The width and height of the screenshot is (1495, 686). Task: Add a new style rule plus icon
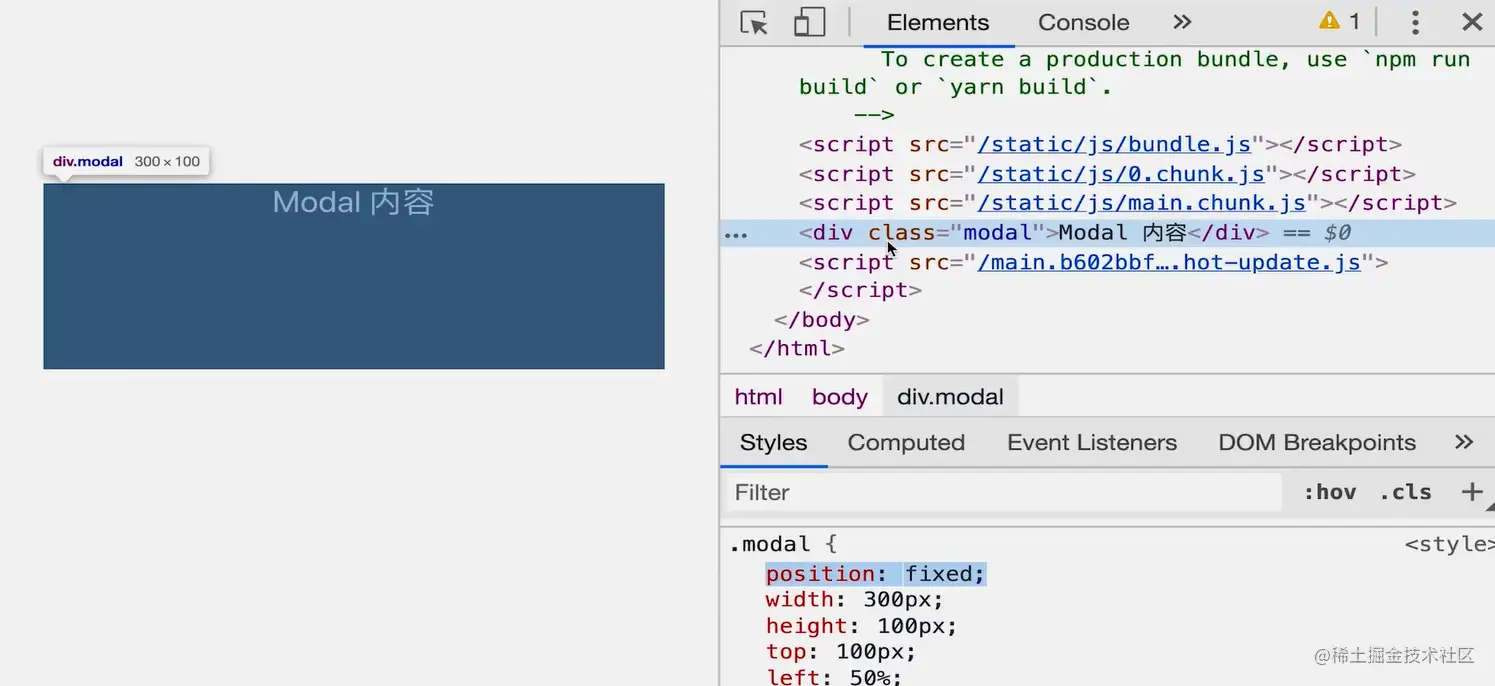tap(1471, 492)
